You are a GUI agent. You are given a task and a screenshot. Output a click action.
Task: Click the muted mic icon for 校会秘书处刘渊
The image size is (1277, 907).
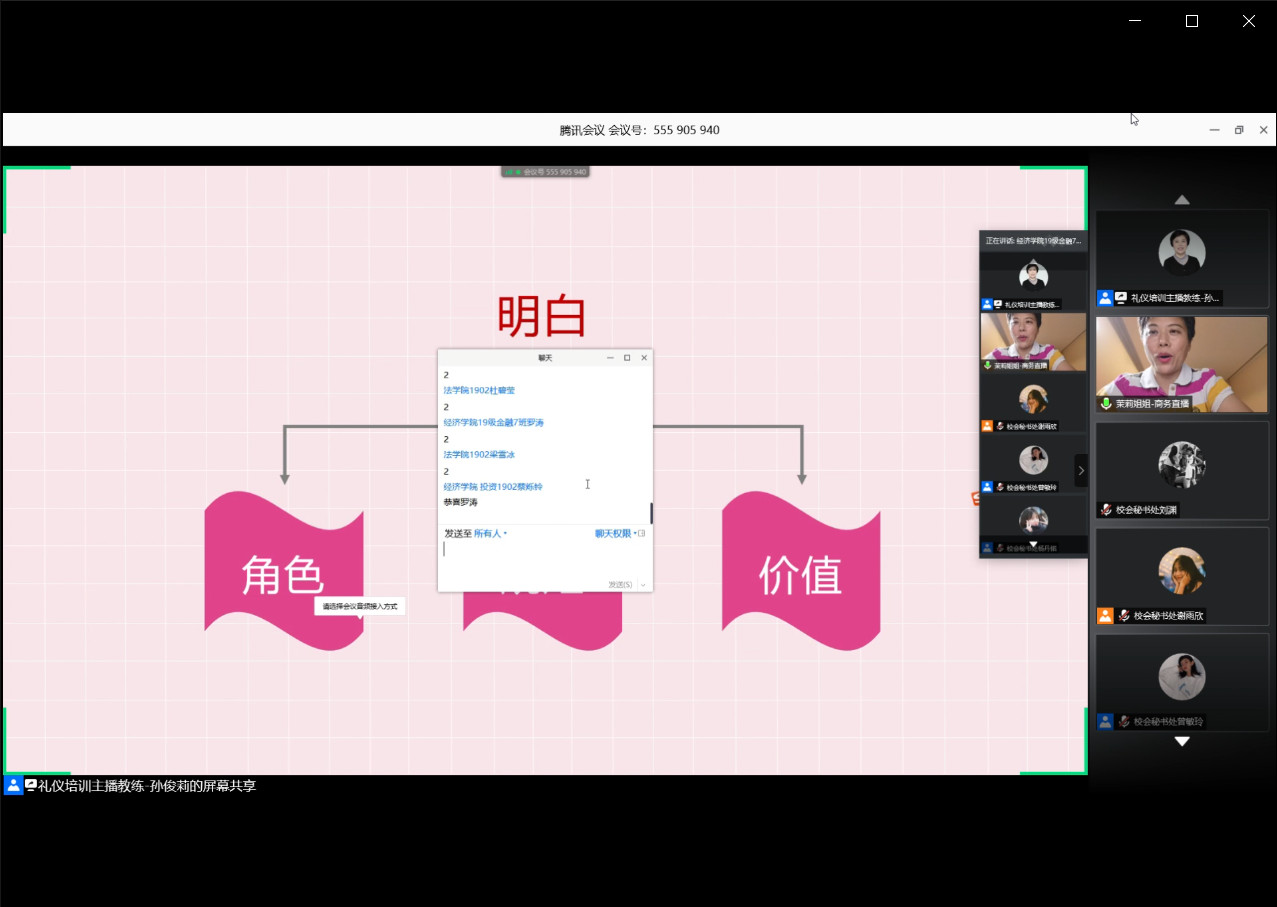click(1106, 510)
